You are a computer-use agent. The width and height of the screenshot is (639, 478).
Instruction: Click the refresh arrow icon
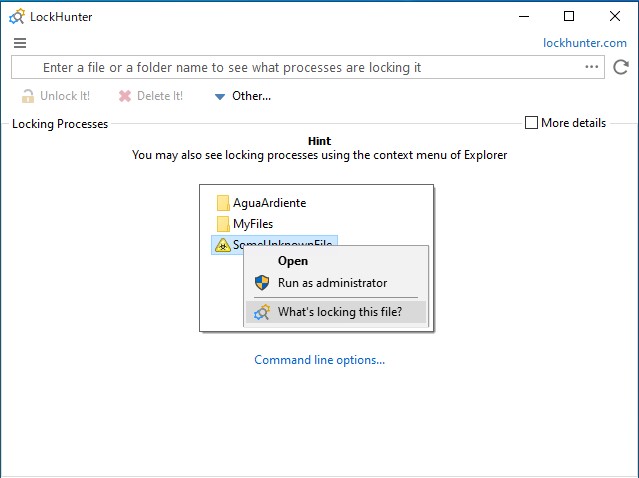pyautogui.click(x=621, y=67)
